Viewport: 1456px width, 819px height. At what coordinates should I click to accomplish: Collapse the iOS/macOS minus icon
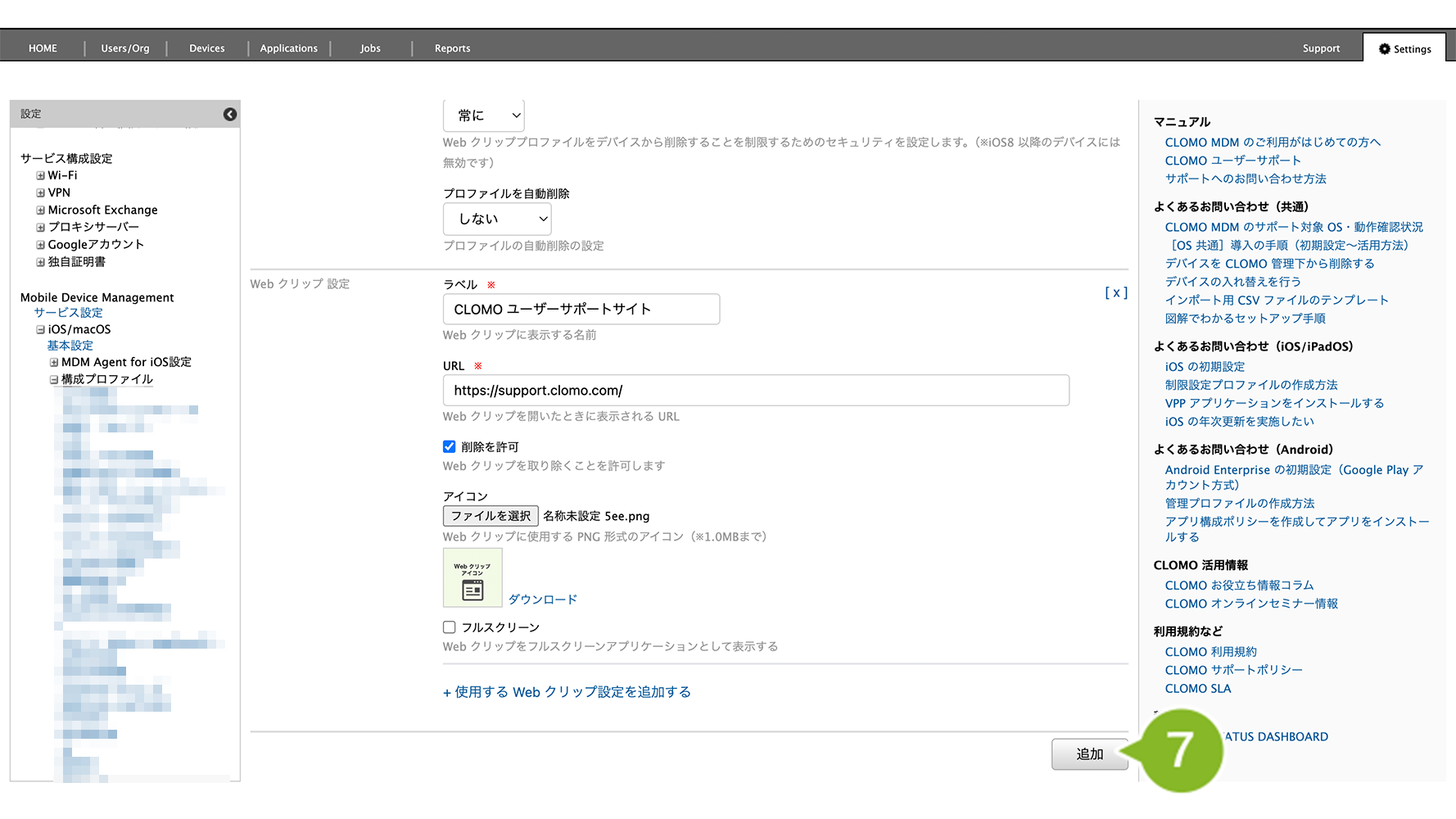pos(40,330)
